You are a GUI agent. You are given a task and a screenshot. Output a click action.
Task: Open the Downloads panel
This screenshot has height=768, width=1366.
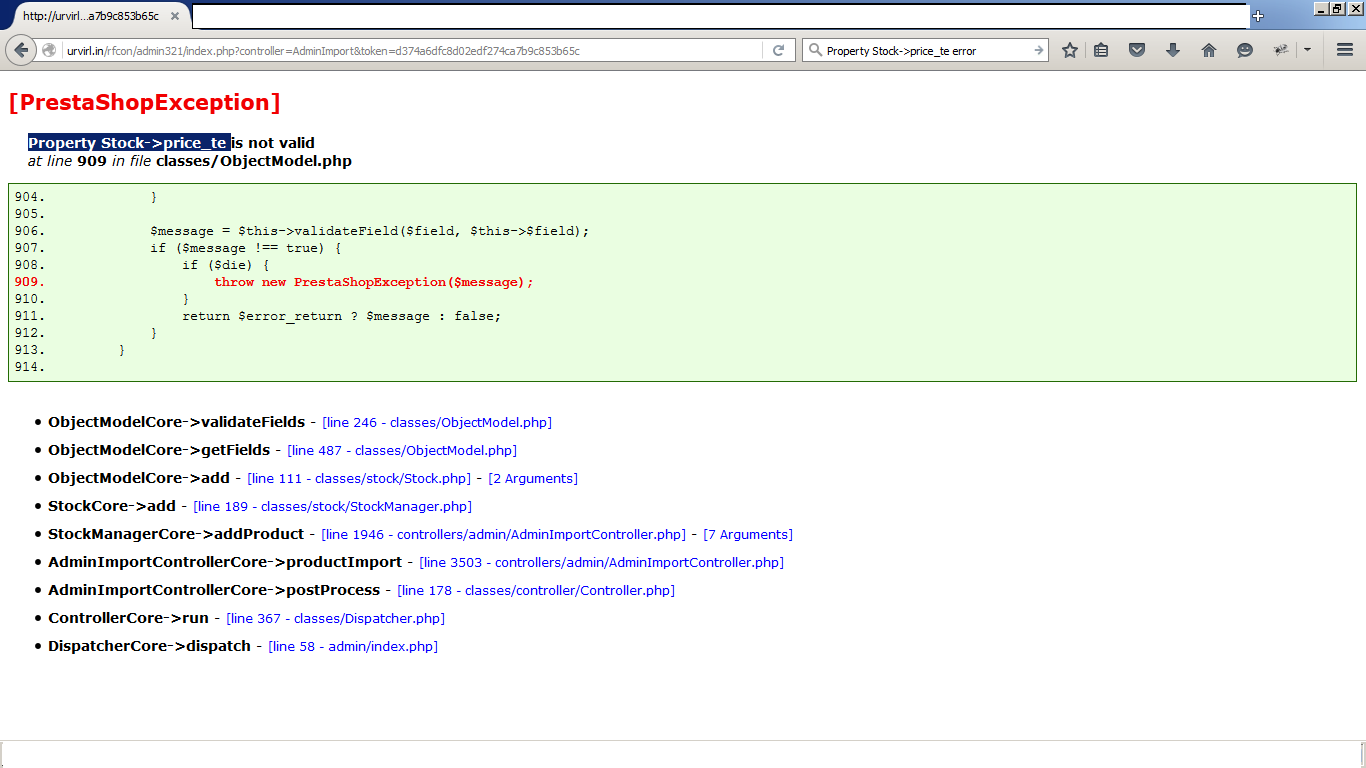click(1173, 50)
